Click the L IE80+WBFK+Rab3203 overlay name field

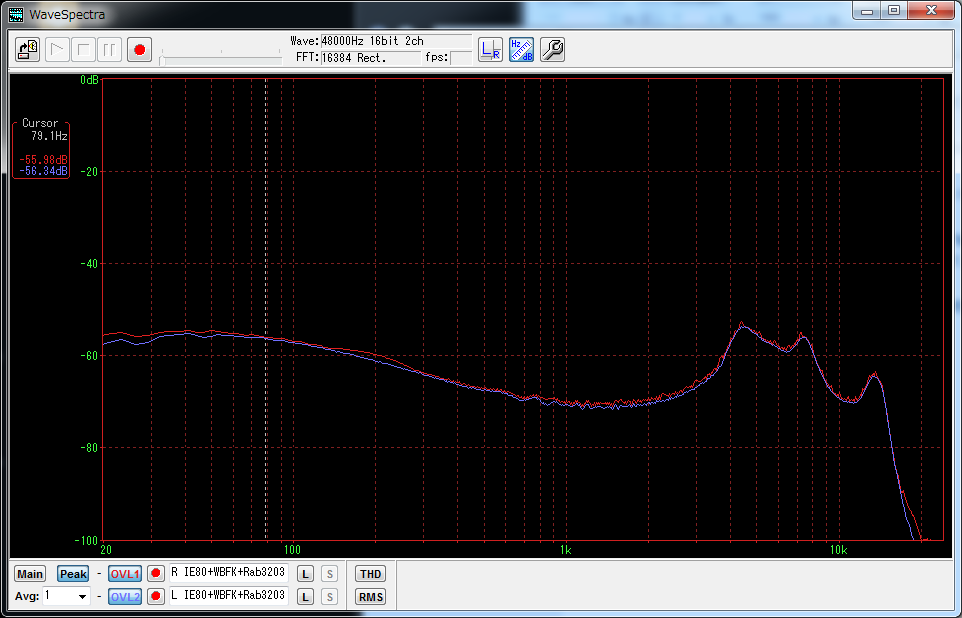coord(229,595)
